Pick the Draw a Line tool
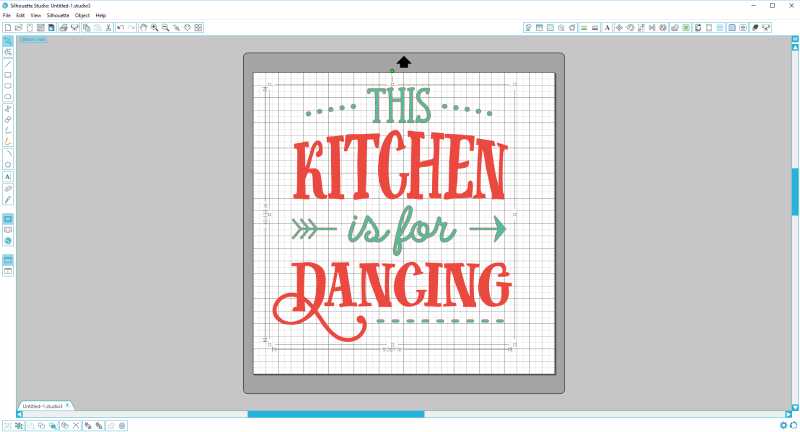800x432 pixels. coord(8,64)
